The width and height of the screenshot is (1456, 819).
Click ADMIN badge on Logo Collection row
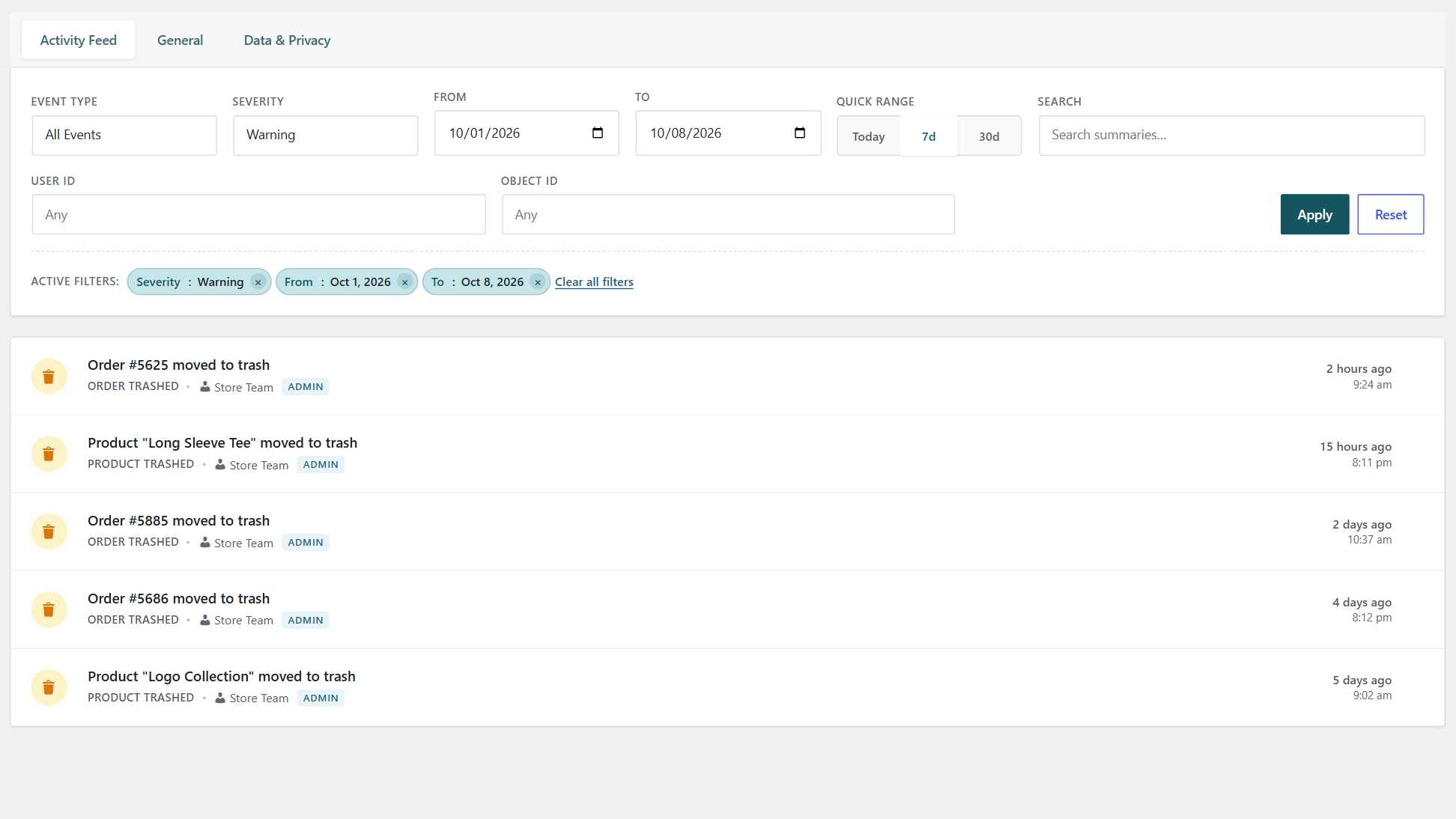pos(321,698)
